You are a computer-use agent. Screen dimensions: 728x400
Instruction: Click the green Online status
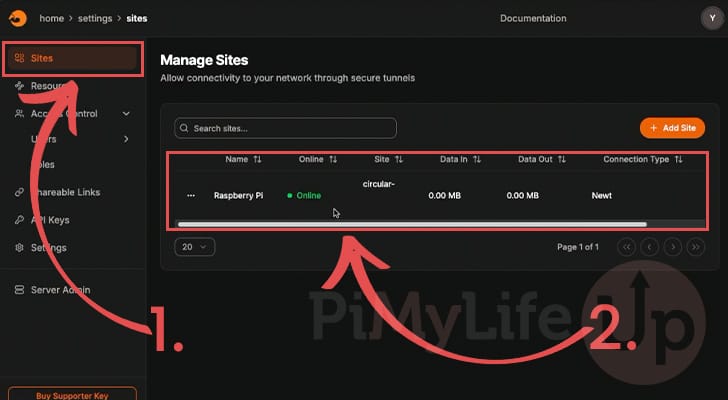(304, 196)
